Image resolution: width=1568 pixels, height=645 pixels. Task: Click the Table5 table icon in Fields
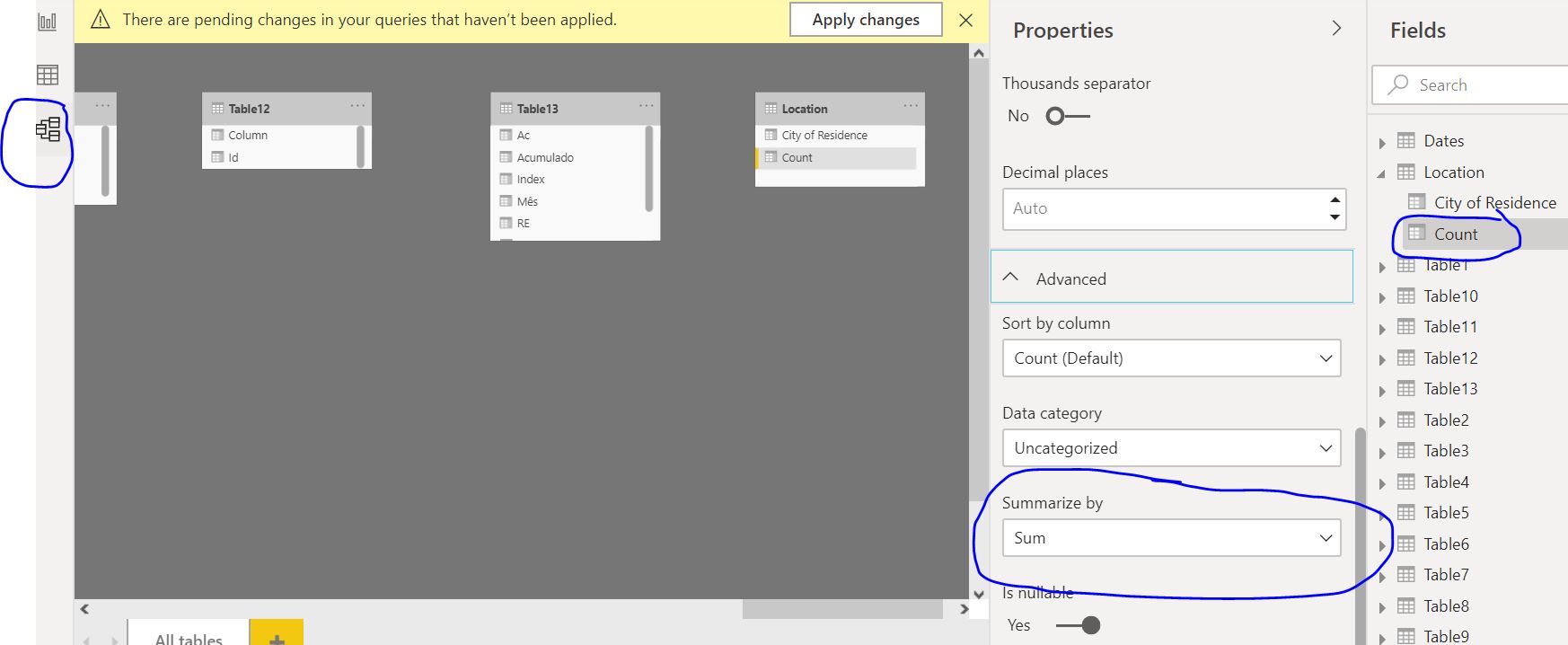click(x=1406, y=512)
